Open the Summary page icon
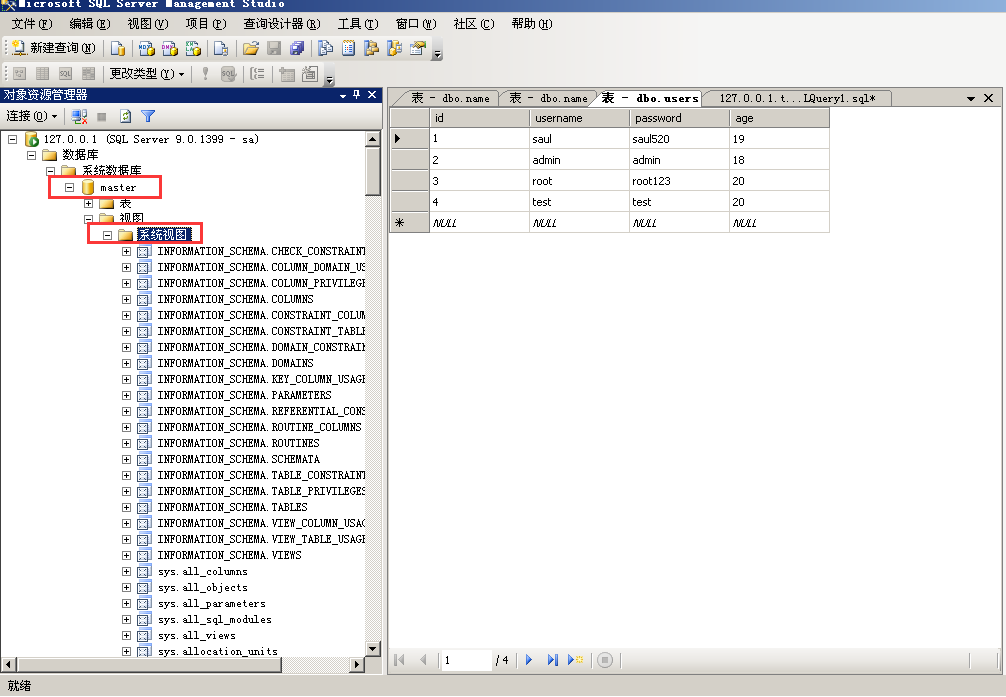 (348, 48)
